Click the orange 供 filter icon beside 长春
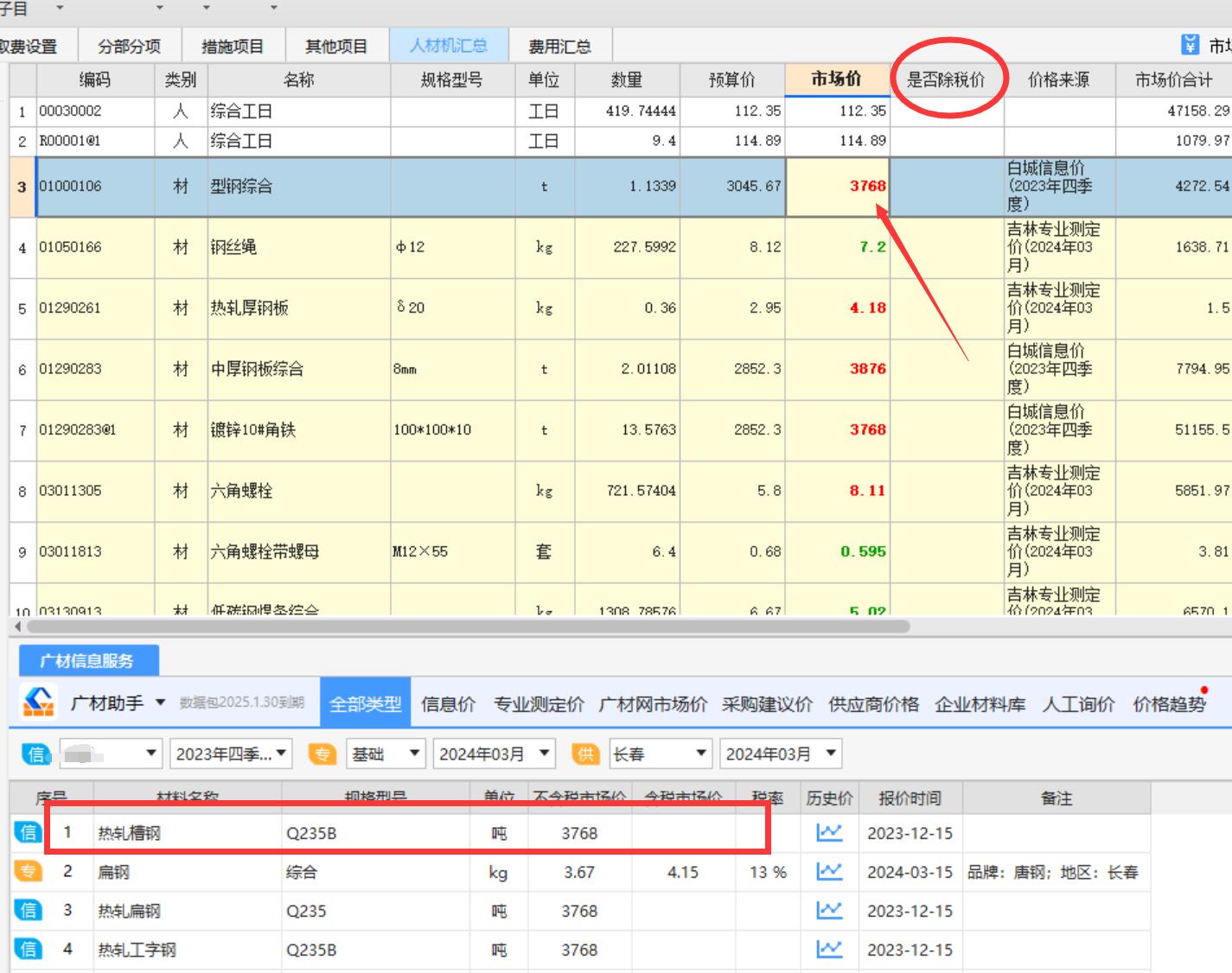 pos(585,754)
